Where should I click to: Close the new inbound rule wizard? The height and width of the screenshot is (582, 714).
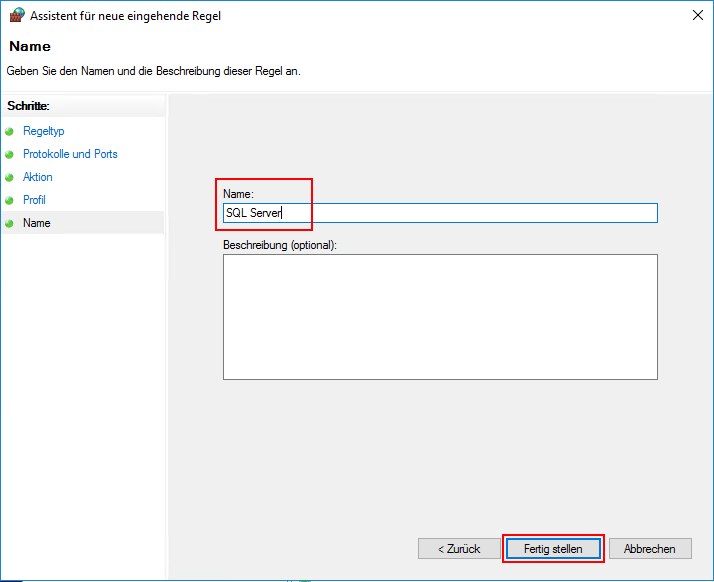pyautogui.click(x=698, y=15)
